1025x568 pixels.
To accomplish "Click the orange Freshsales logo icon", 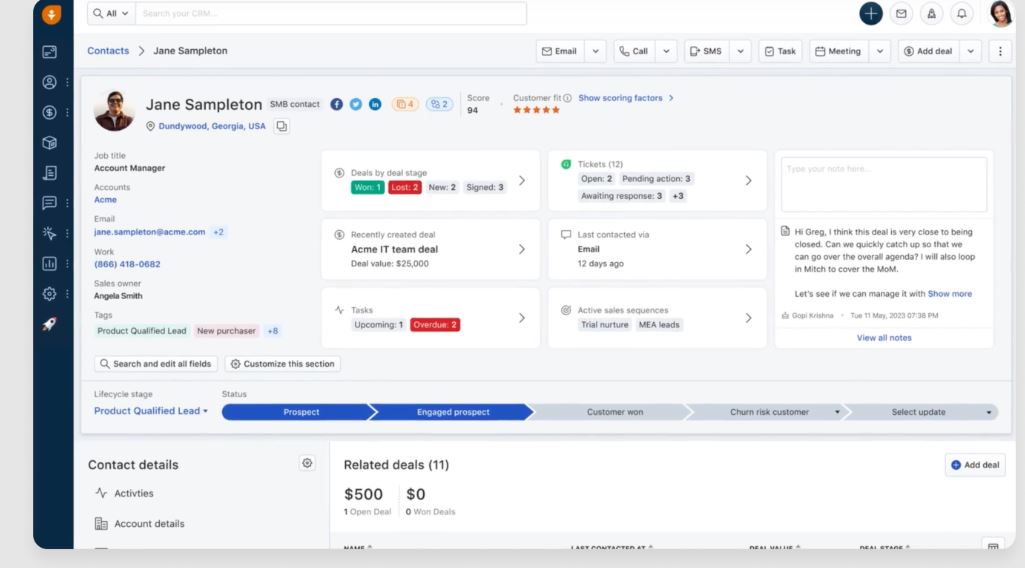I will pyautogui.click(x=51, y=14).
